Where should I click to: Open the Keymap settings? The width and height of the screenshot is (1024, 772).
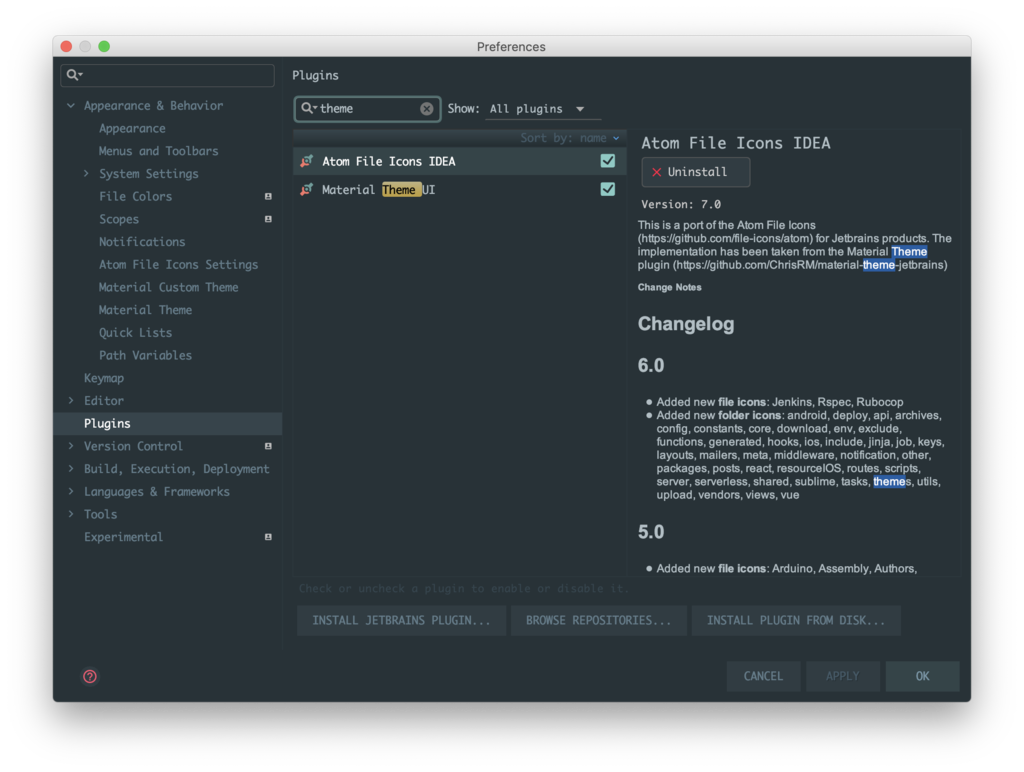click(x=104, y=378)
